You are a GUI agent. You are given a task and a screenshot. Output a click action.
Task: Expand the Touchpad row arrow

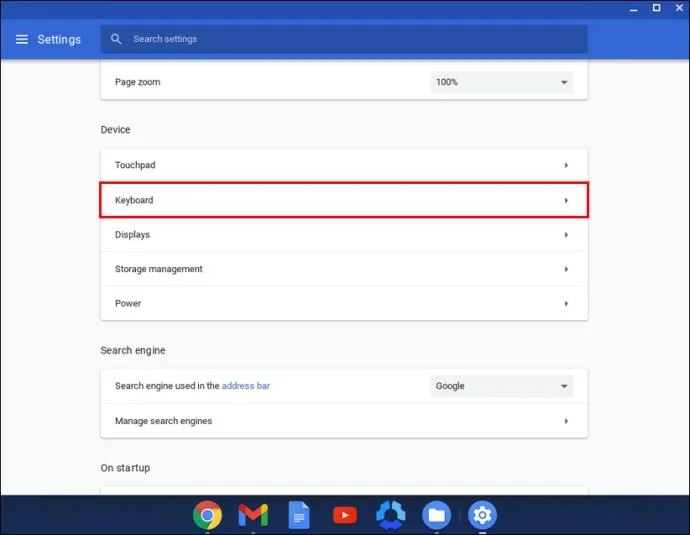pyautogui.click(x=566, y=165)
